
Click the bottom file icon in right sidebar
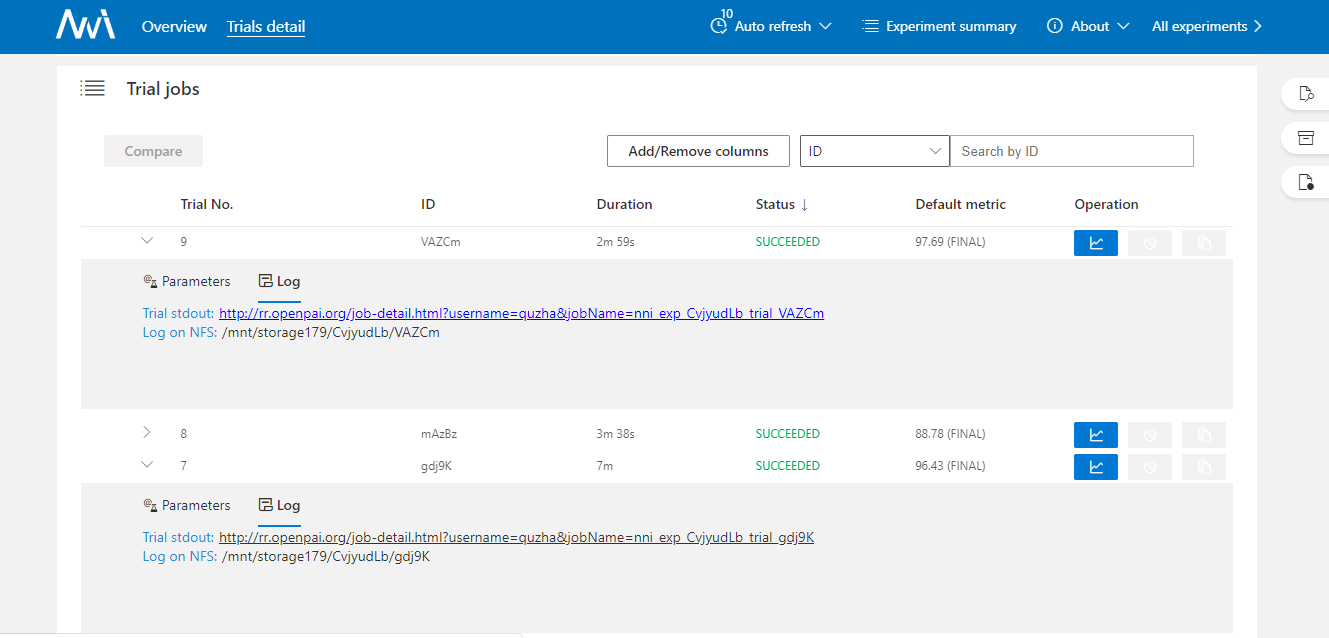1305,182
